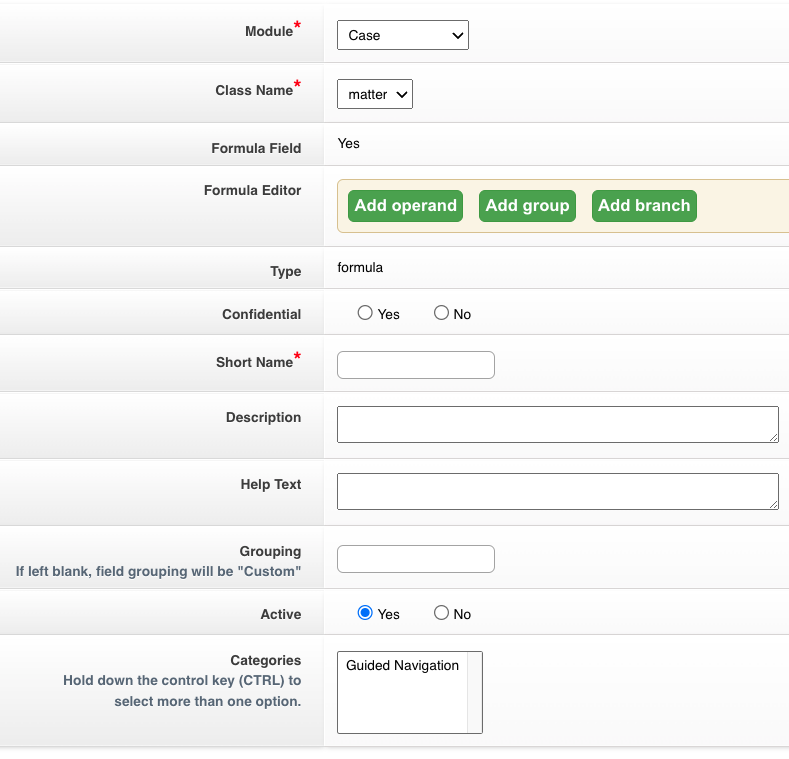Click the Categories CTRL hint text
789x759 pixels.
182,691
